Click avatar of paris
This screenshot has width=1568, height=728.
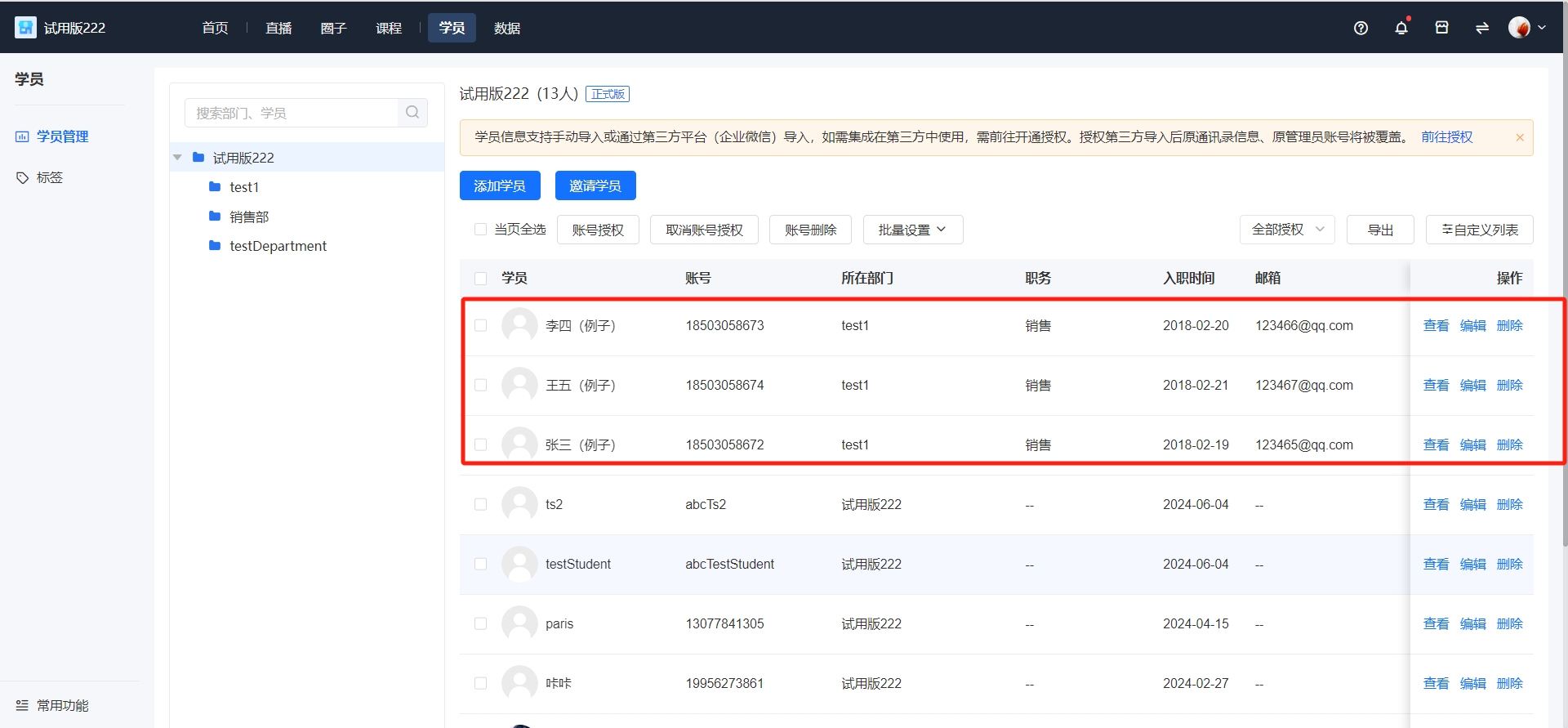[x=519, y=623]
